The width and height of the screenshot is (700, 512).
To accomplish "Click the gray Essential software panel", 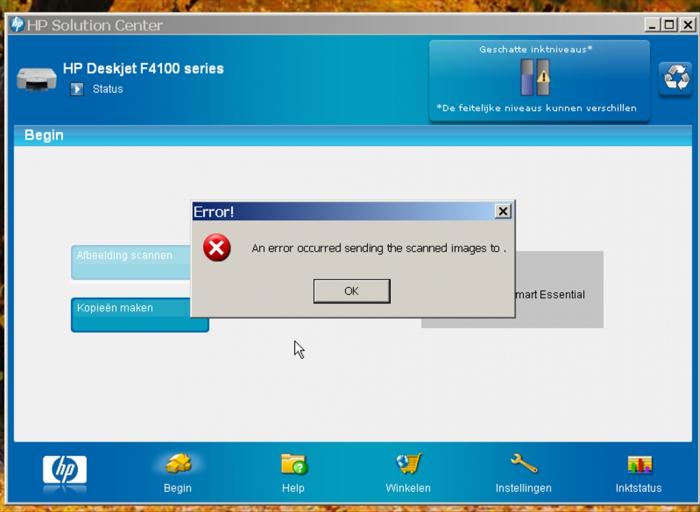I will tap(558, 289).
